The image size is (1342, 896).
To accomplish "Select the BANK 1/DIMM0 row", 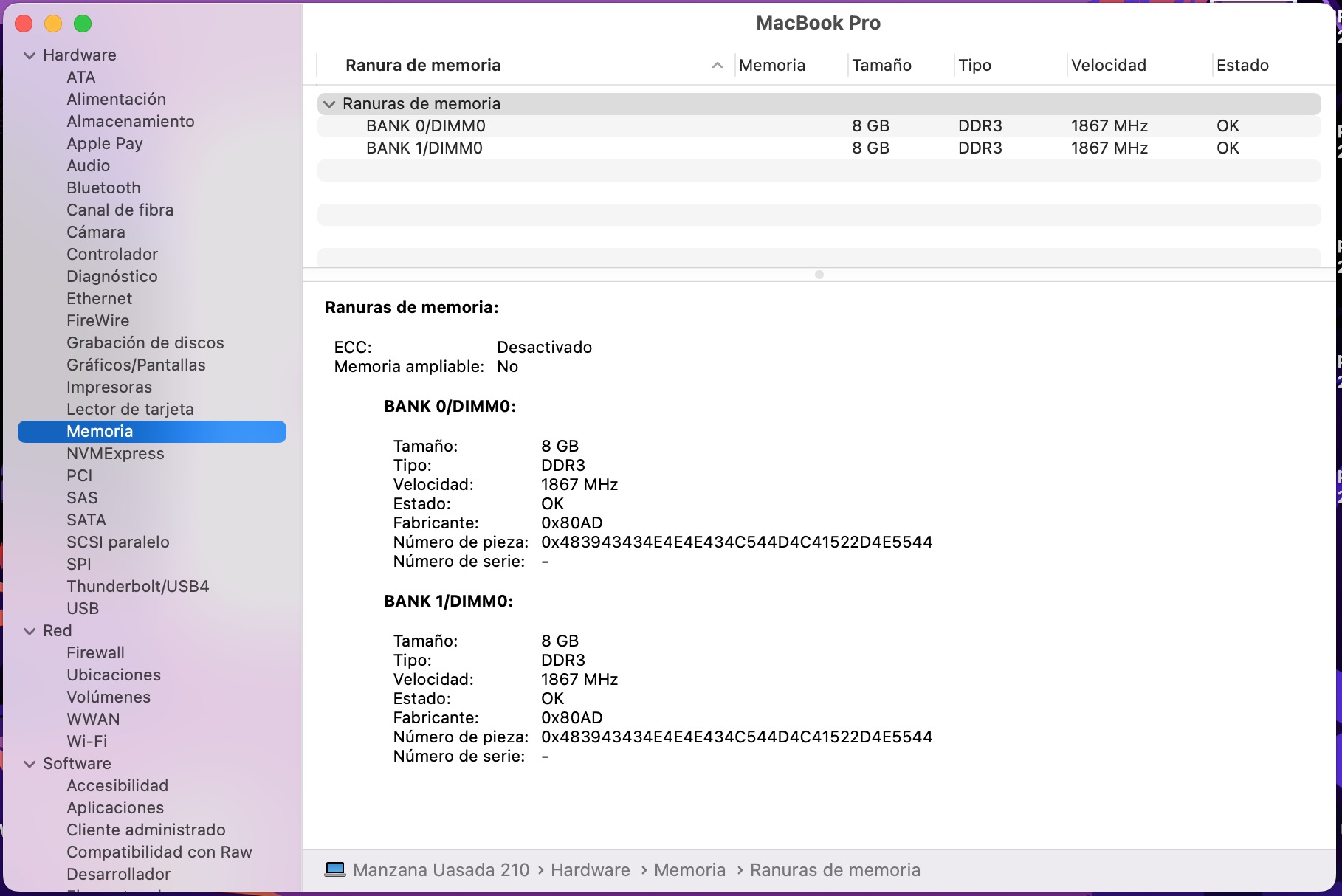I will pyautogui.click(x=424, y=148).
